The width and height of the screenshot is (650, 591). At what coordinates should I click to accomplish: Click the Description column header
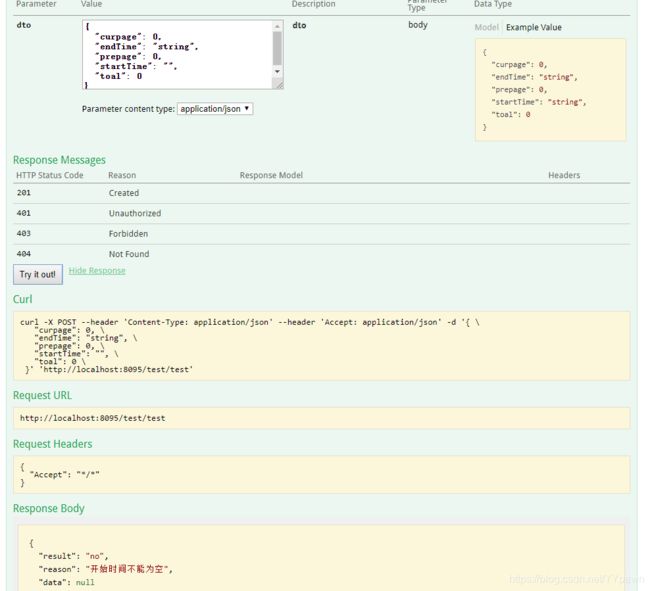point(313,4)
